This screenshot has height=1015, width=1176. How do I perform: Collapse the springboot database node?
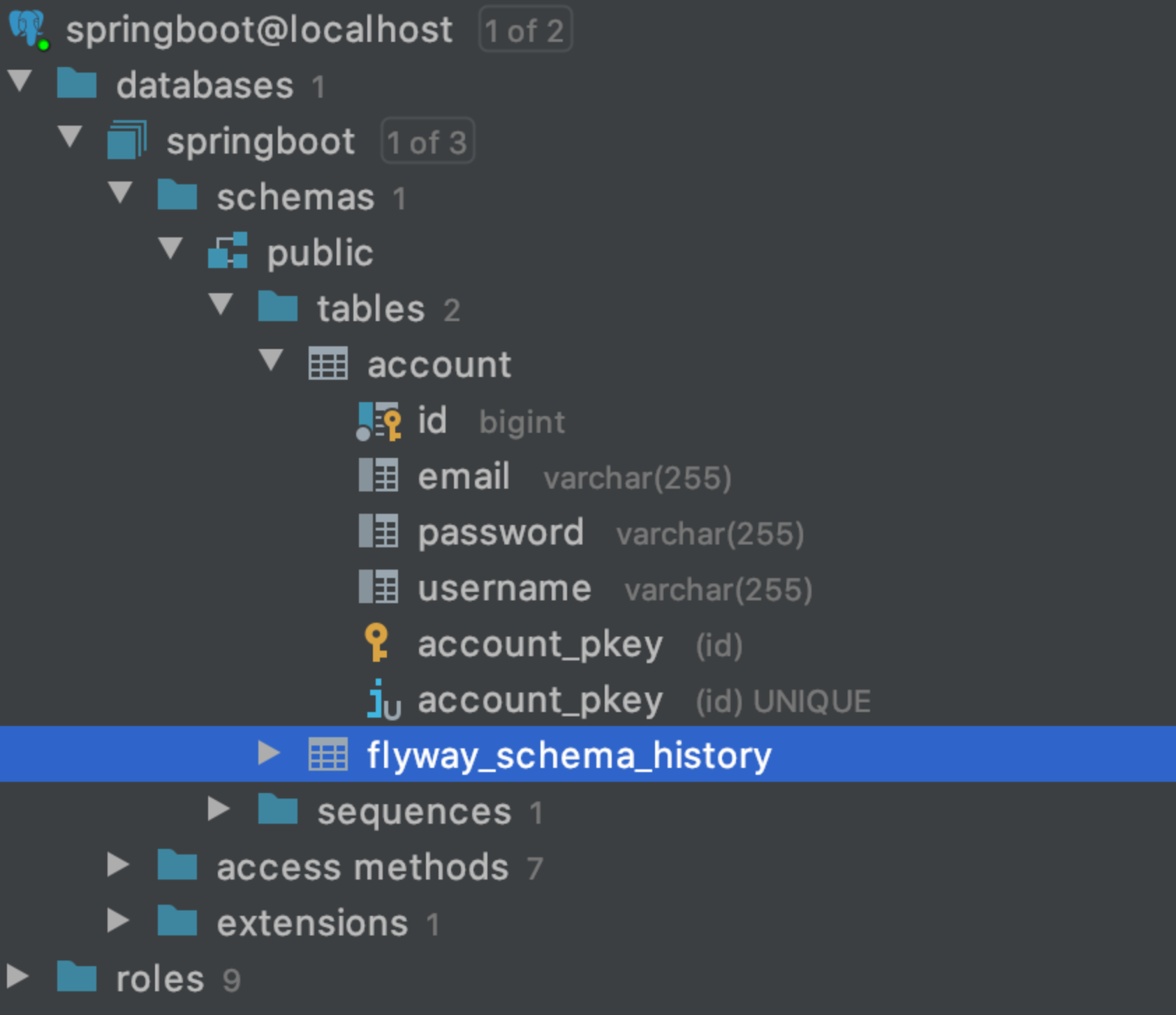coord(70,137)
